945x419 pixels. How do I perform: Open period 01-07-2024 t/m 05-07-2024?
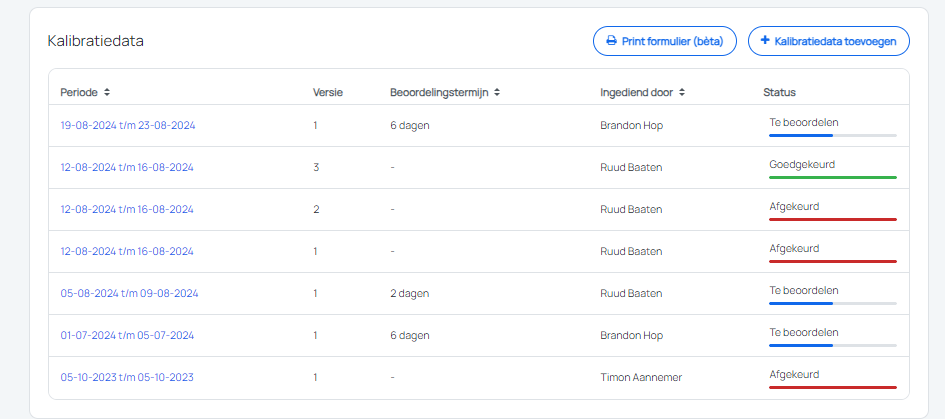[127, 335]
